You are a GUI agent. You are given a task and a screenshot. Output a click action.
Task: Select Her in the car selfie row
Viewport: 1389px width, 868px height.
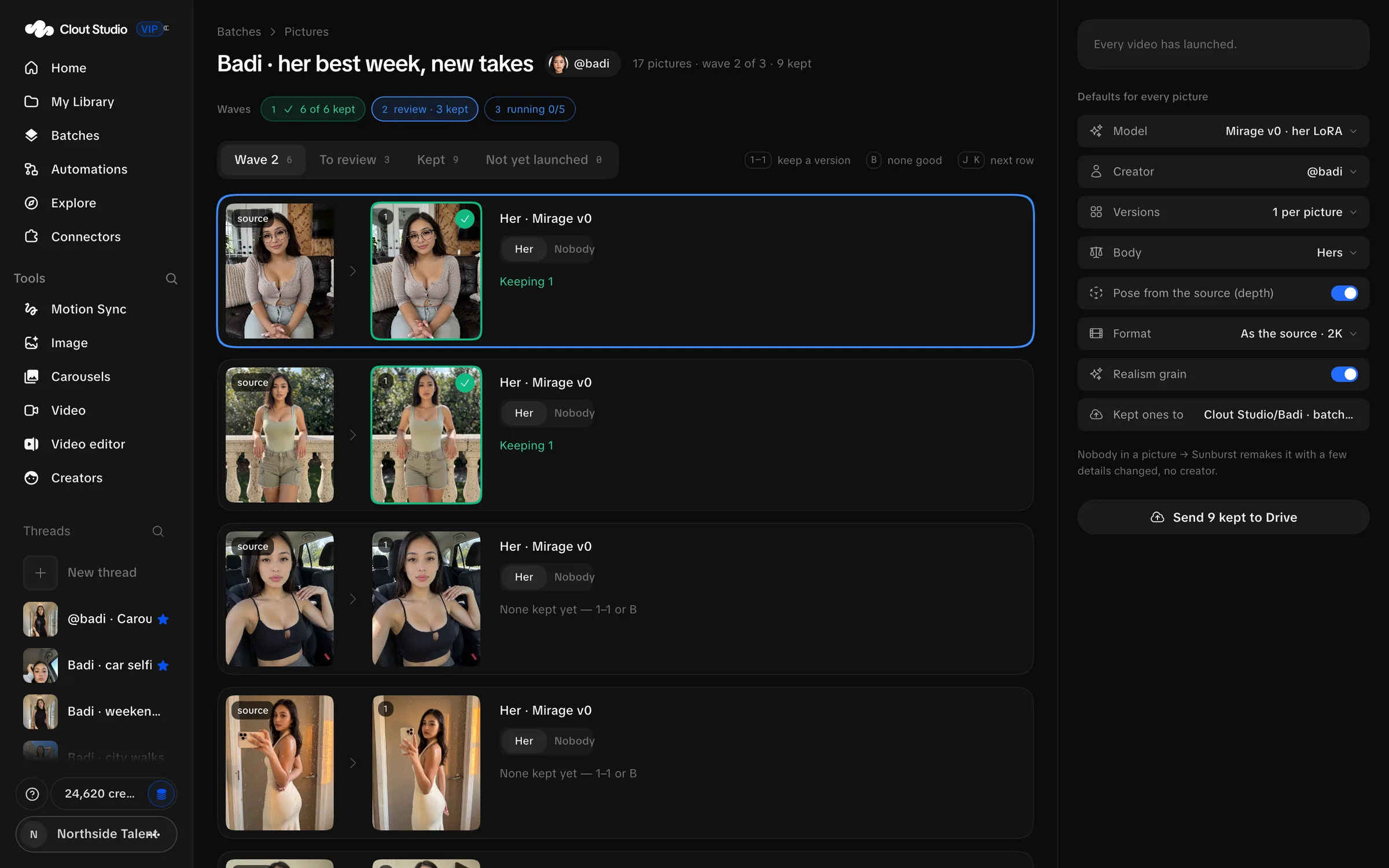[524, 578]
